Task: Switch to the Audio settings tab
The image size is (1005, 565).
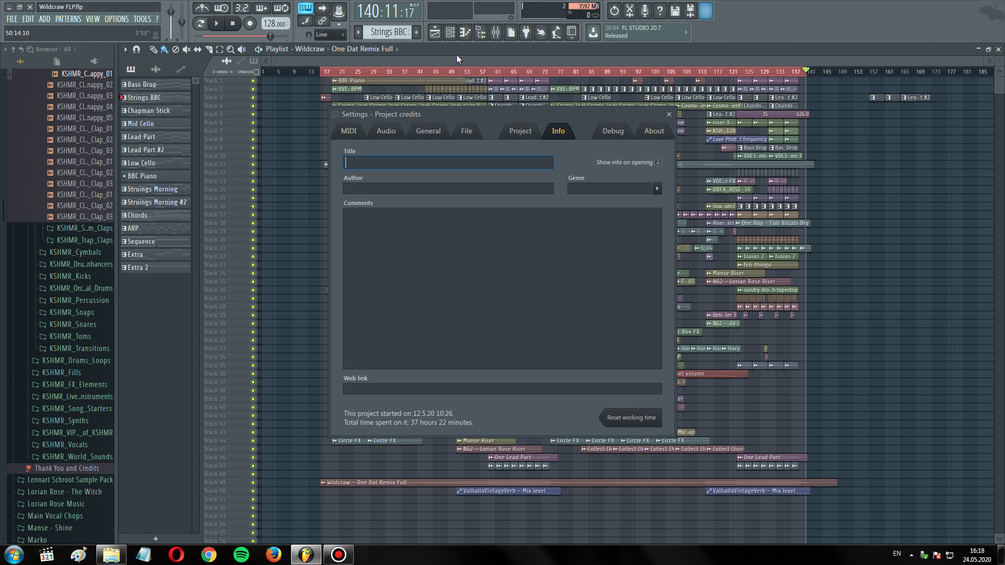Action: (x=386, y=131)
